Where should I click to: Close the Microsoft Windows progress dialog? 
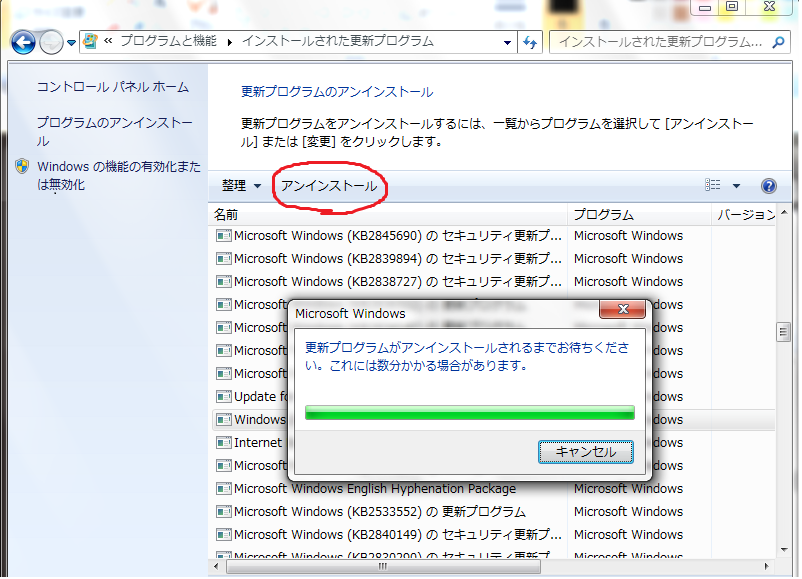[x=622, y=309]
